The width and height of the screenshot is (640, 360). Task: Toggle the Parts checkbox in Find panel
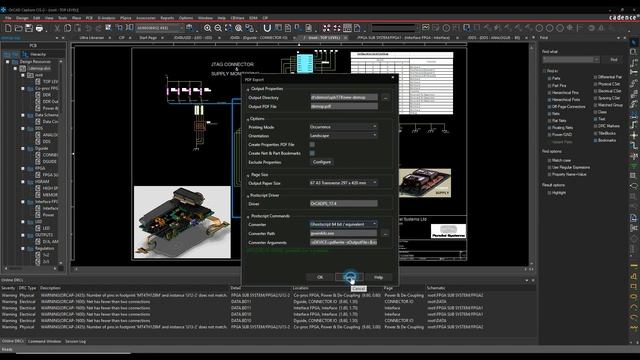coord(549,78)
